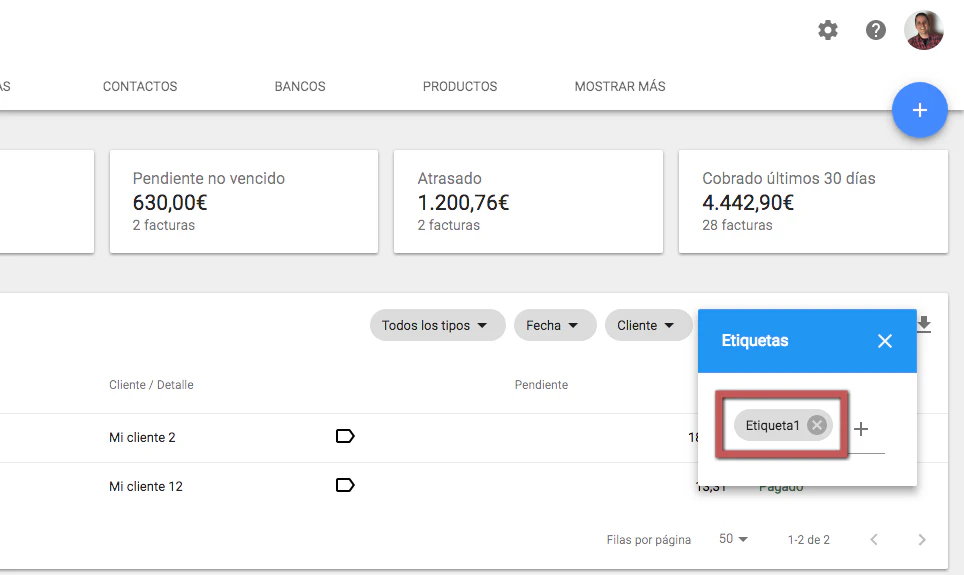Click the tag icon for Mi cliente 12
This screenshot has width=964, height=575.
point(345,485)
